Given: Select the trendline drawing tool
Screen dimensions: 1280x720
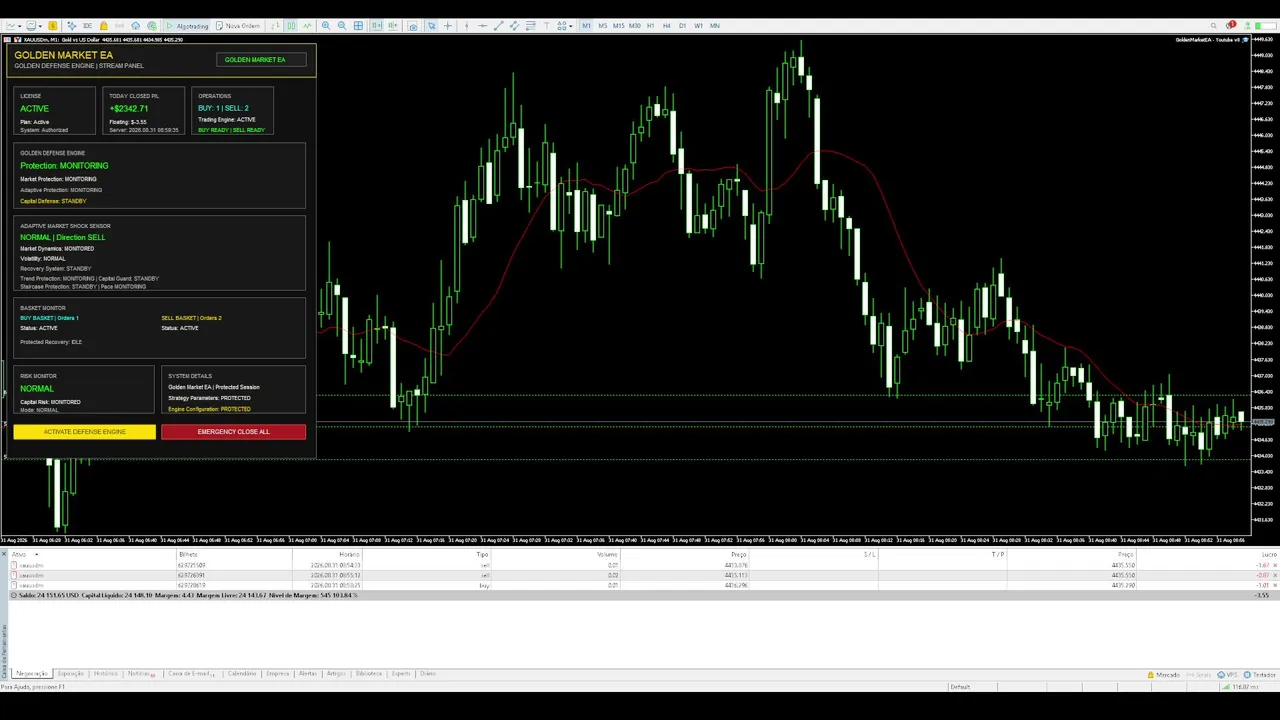Looking at the screenshot, I should tap(498, 25).
